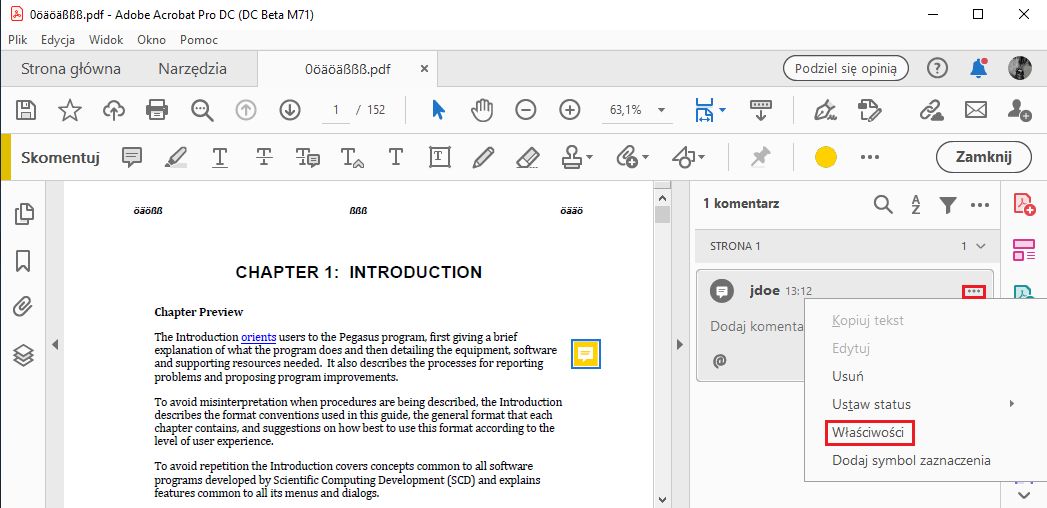Open the bookmarks panel
Image resolution: width=1047 pixels, height=508 pixels.
point(23,261)
